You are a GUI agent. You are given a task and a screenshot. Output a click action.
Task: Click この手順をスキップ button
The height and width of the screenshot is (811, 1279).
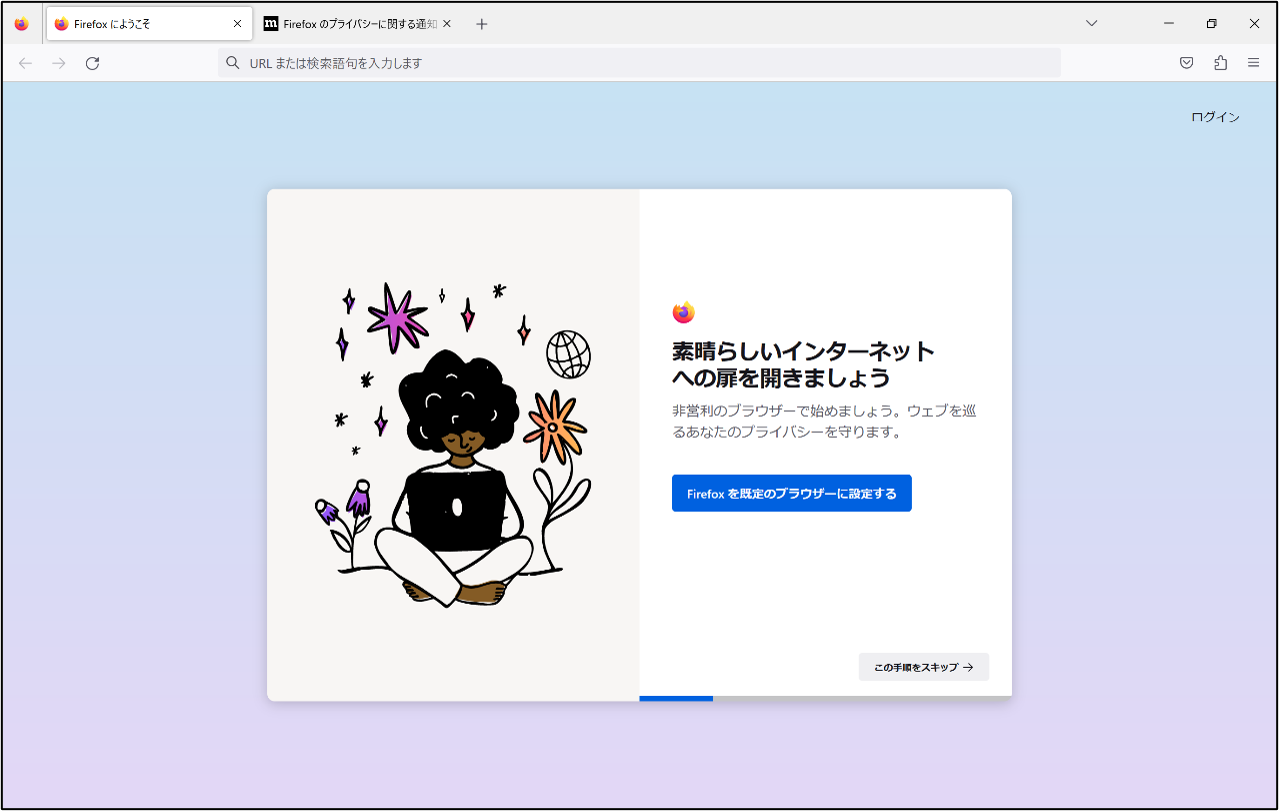point(924,667)
